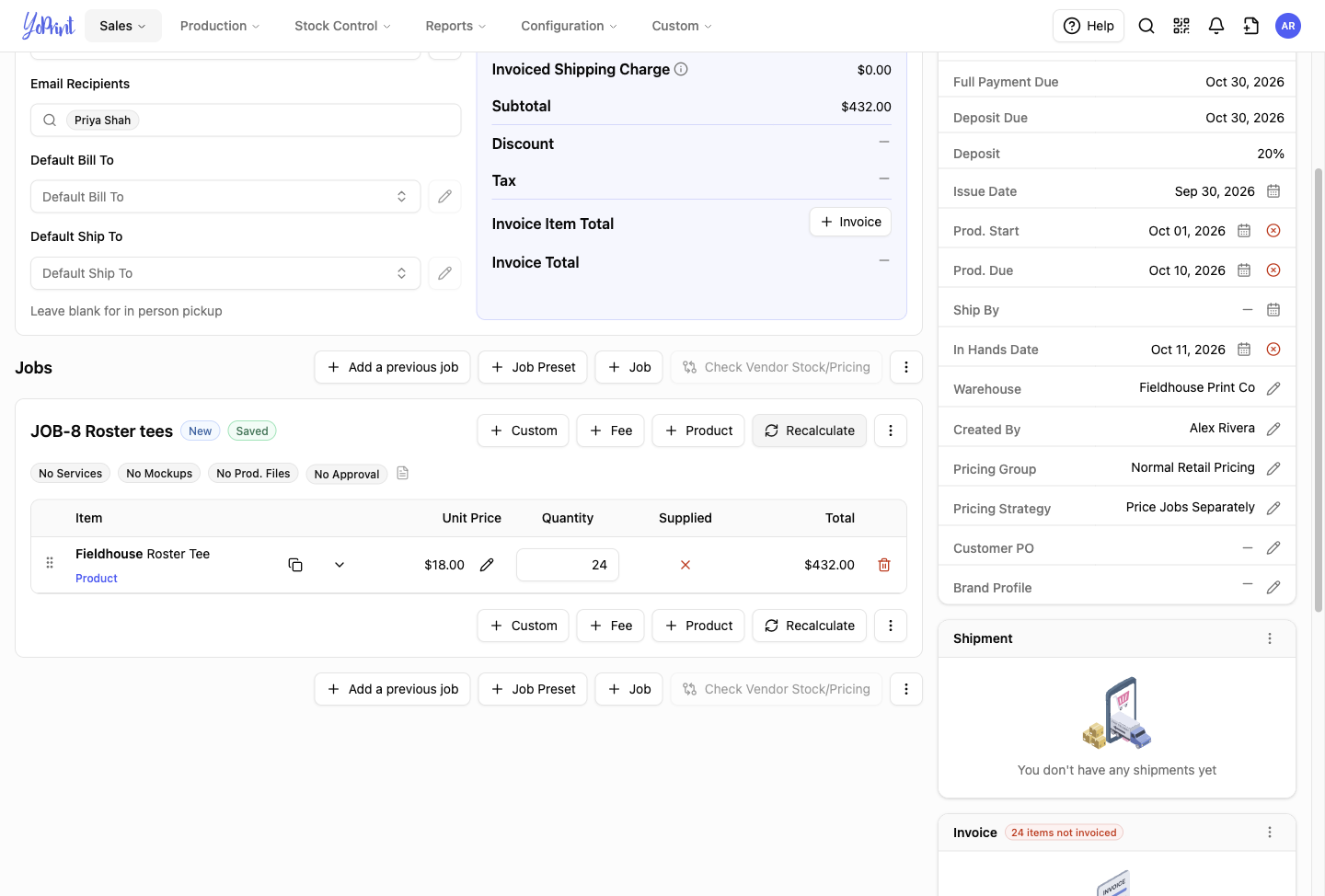Open the Stock Control menu
1325x896 pixels.
[342, 26]
